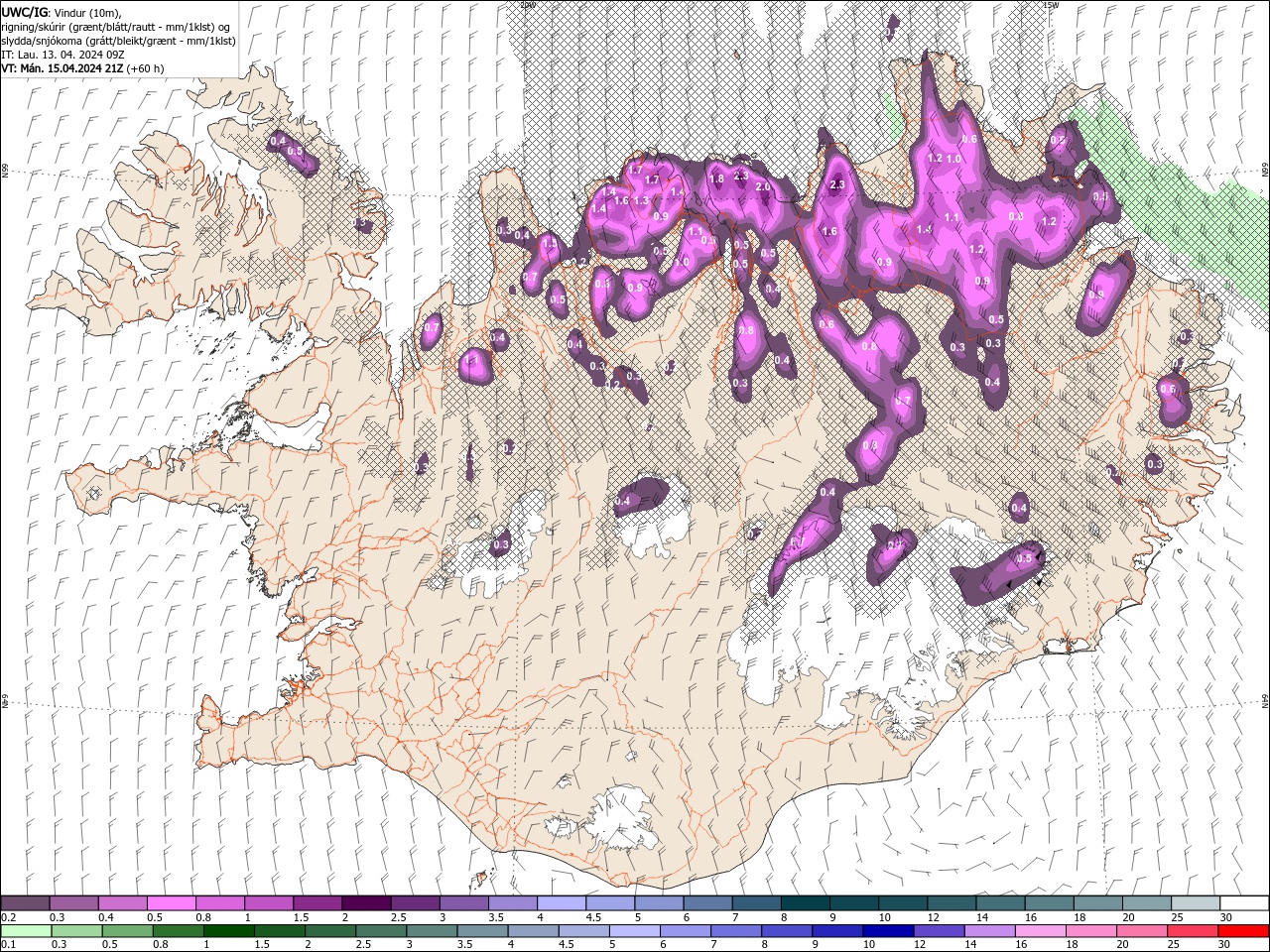Select the bright red 30 mm swatch, lower row
1270x952 pixels.
[x=1243, y=931]
